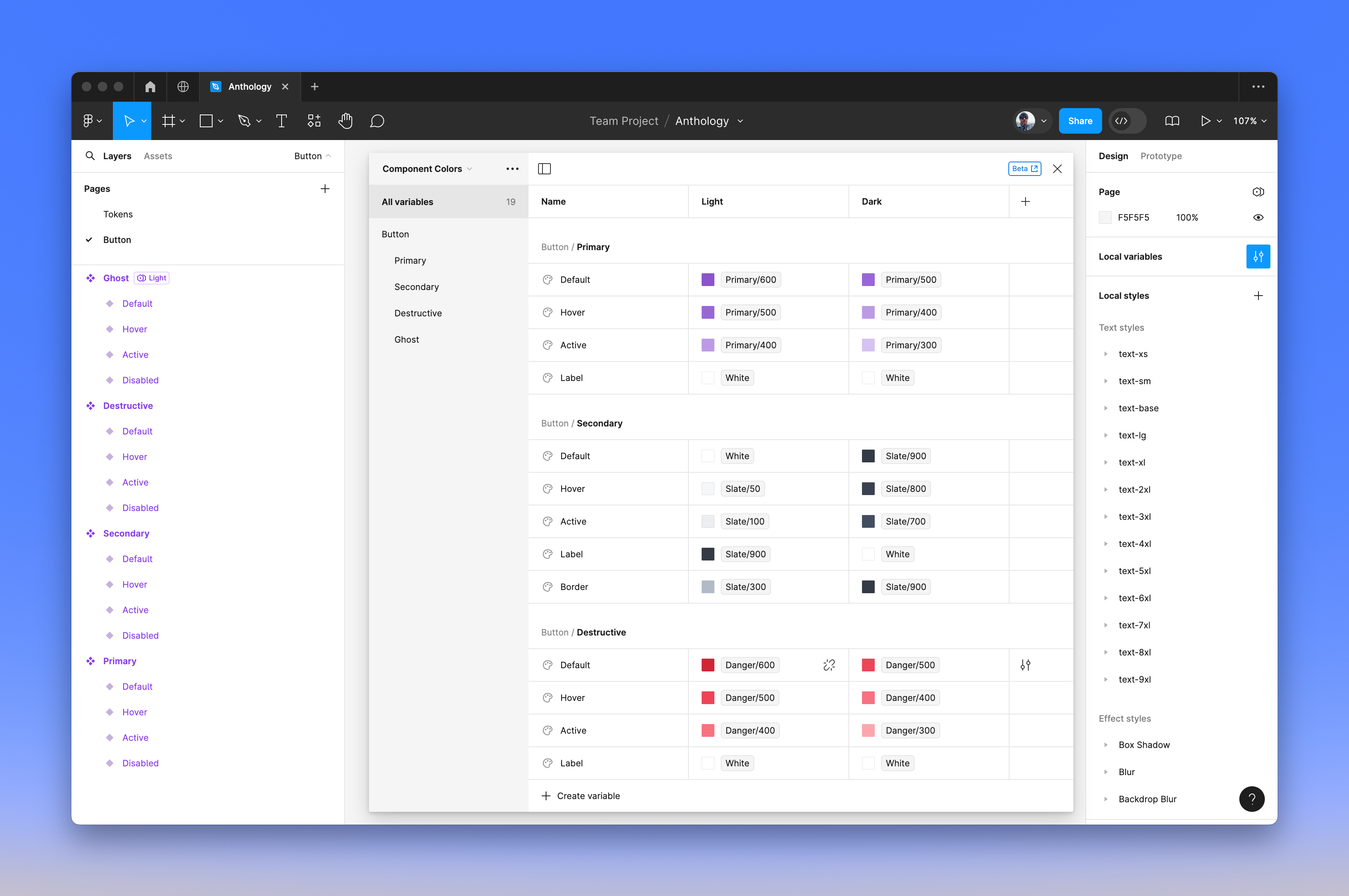The height and width of the screenshot is (896, 1349).
Task: Start presenting with the Play icon
Action: click(1205, 120)
